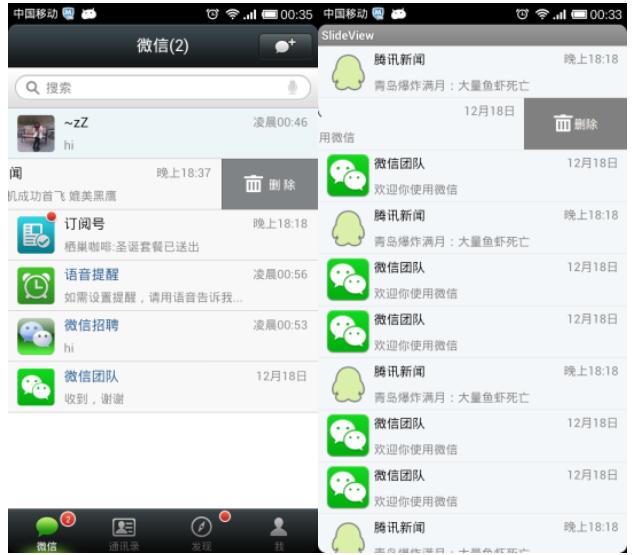Open the 微信招聘 conversation title
Viewport: 644px width, 555px height.
tap(92, 325)
